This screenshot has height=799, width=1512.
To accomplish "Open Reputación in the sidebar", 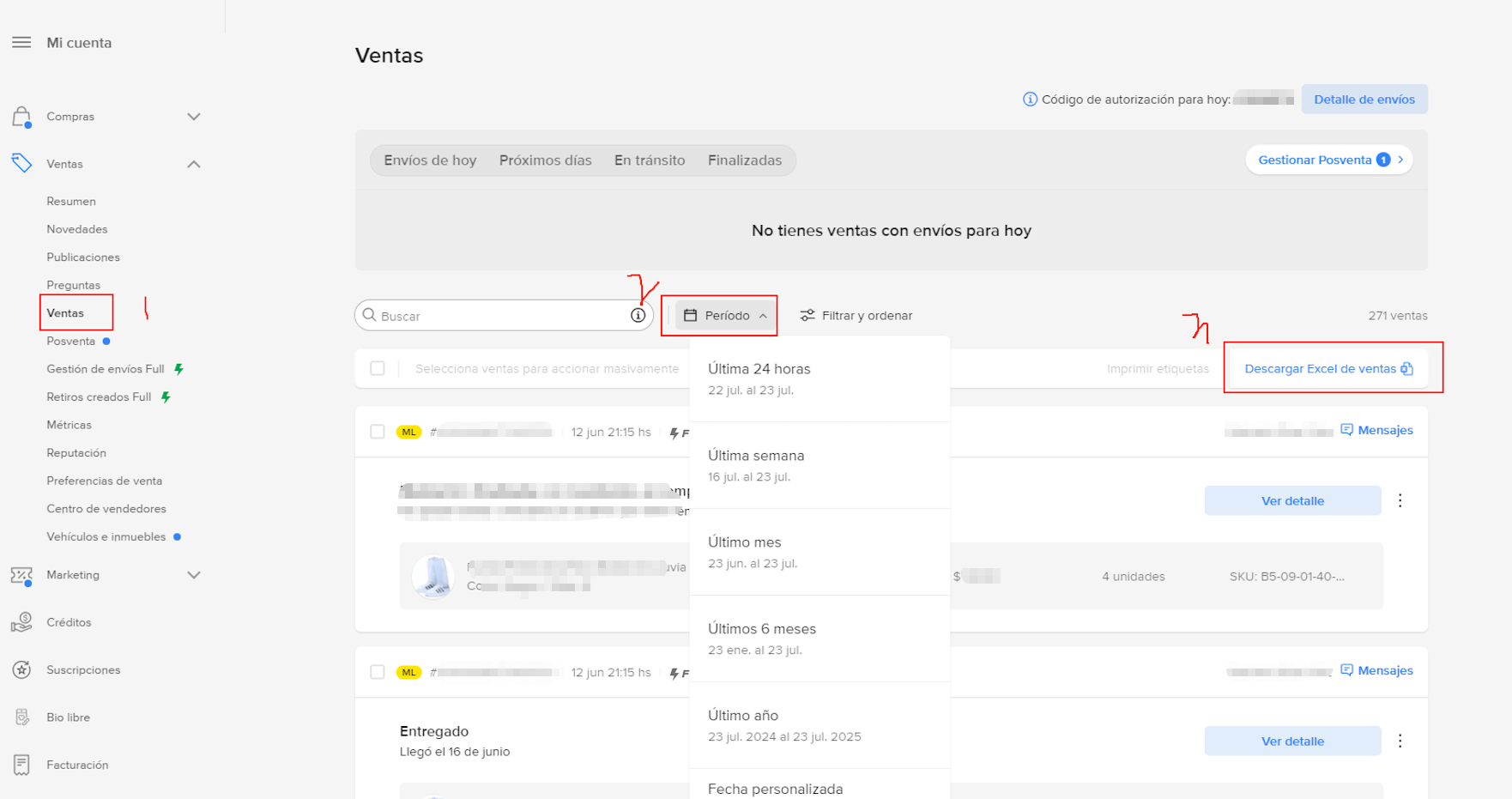I will tap(76, 453).
